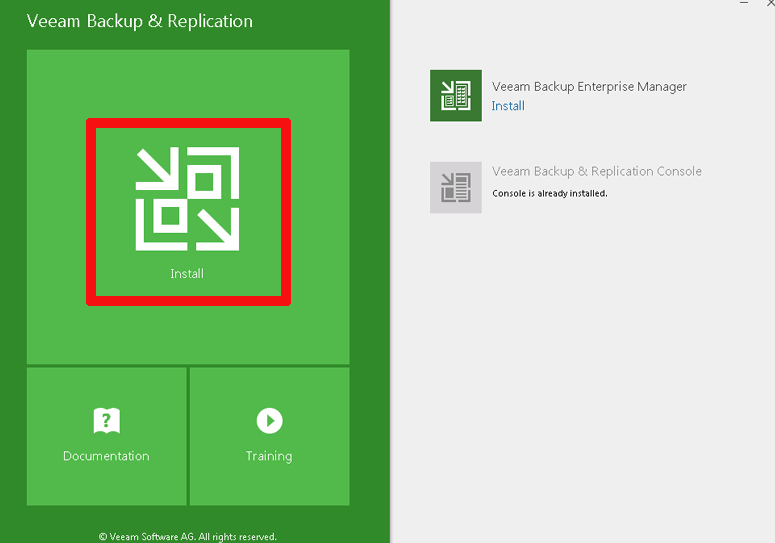Image resolution: width=775 pixels, height=543 pixels.
Task: Open the Training tile label
Action: tap(269, 456)
